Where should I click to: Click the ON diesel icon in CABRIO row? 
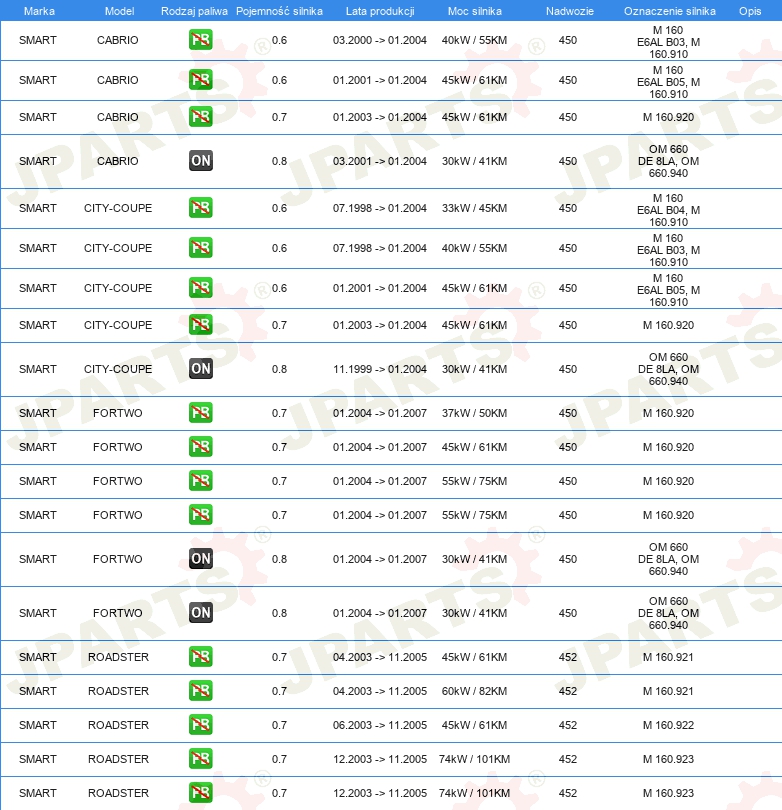pos(200,161)
